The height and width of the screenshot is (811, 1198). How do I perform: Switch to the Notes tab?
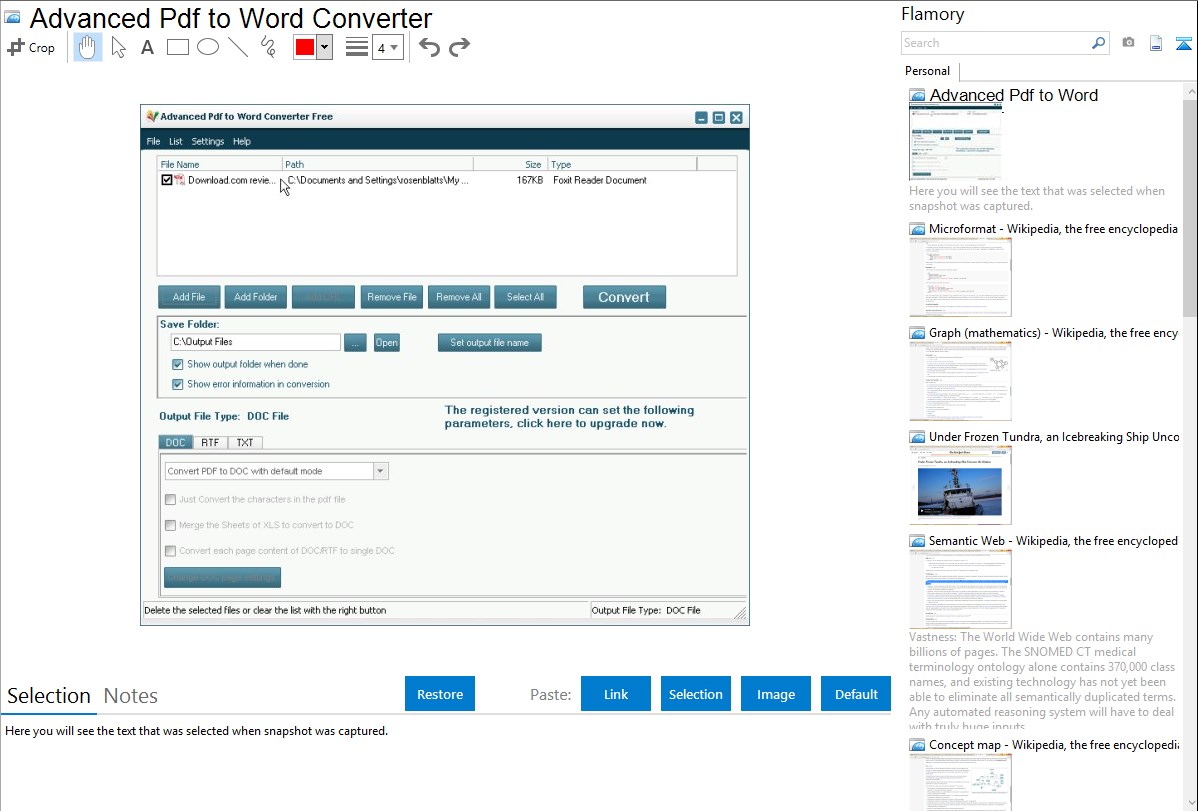pos(131,696)
